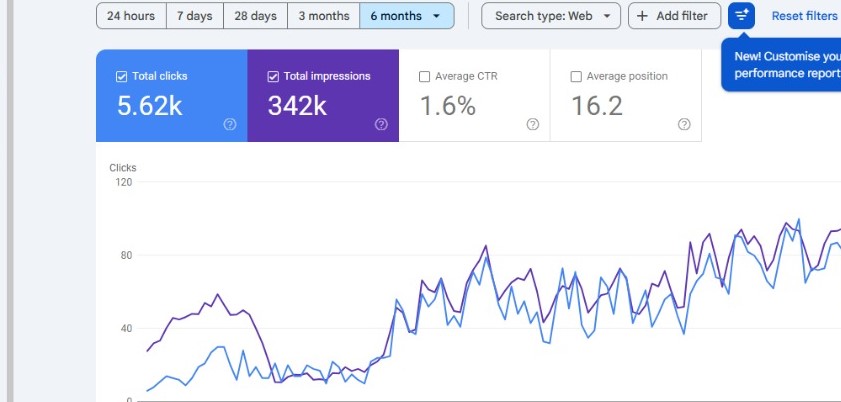Enable the Average CTR checkbox
Screen dimensions: 841x402
pos(424,77)
